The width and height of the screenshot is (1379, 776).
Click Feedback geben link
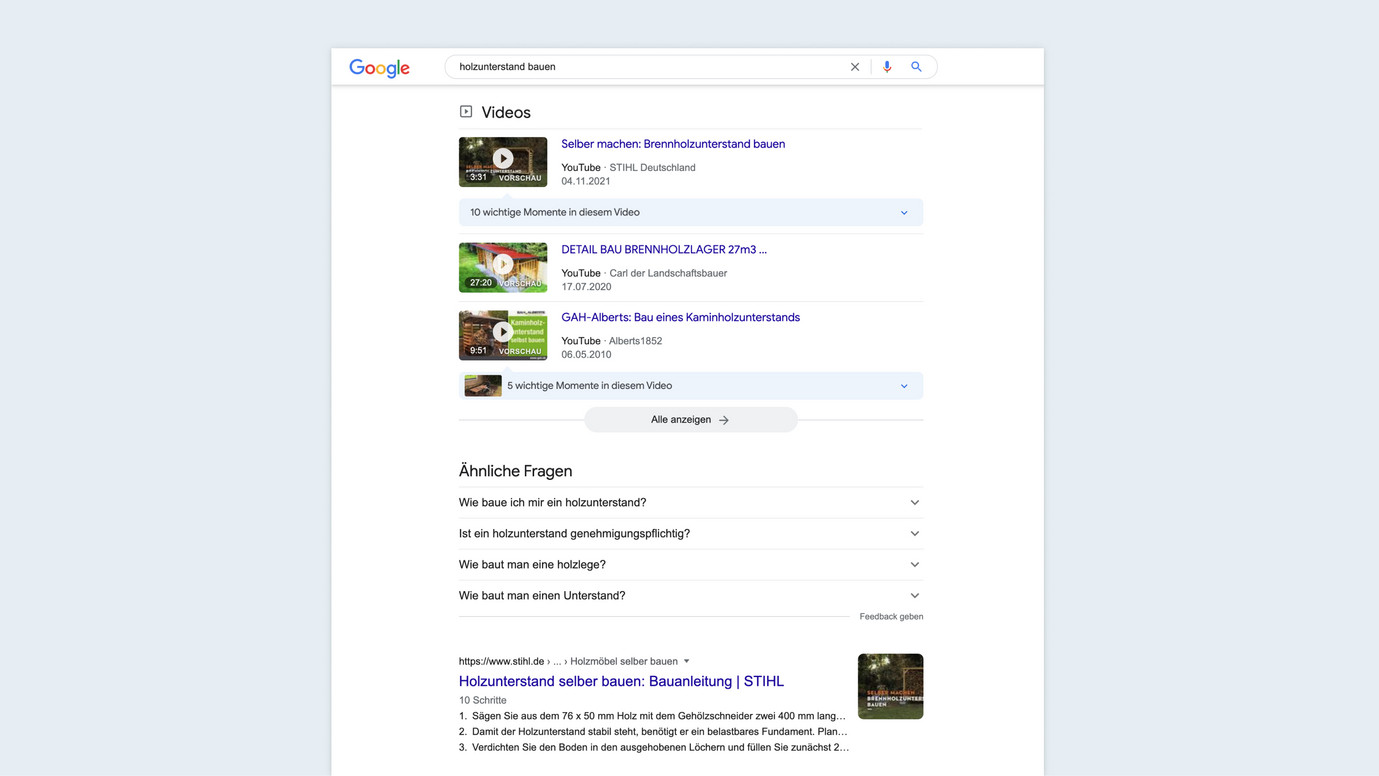891,617
